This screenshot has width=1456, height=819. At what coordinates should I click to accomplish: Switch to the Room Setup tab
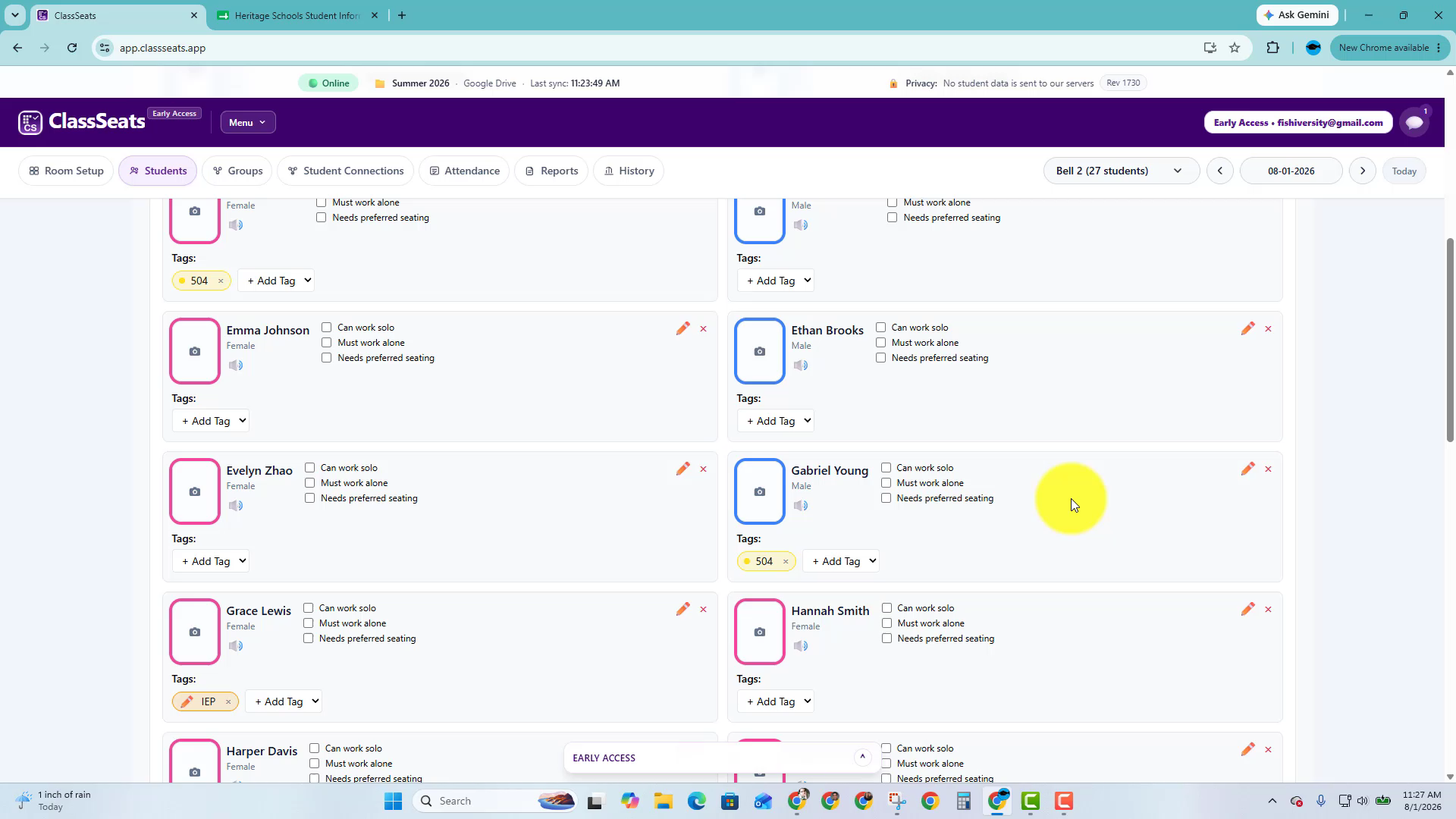[66, 171]
